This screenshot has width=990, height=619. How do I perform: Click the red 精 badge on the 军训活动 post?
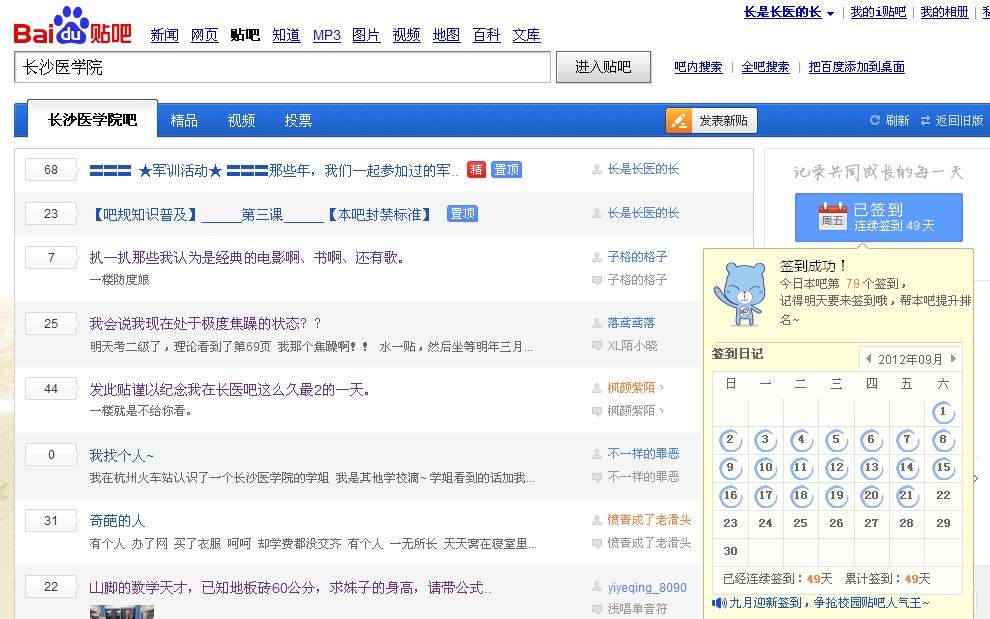(x=477, y=169)
